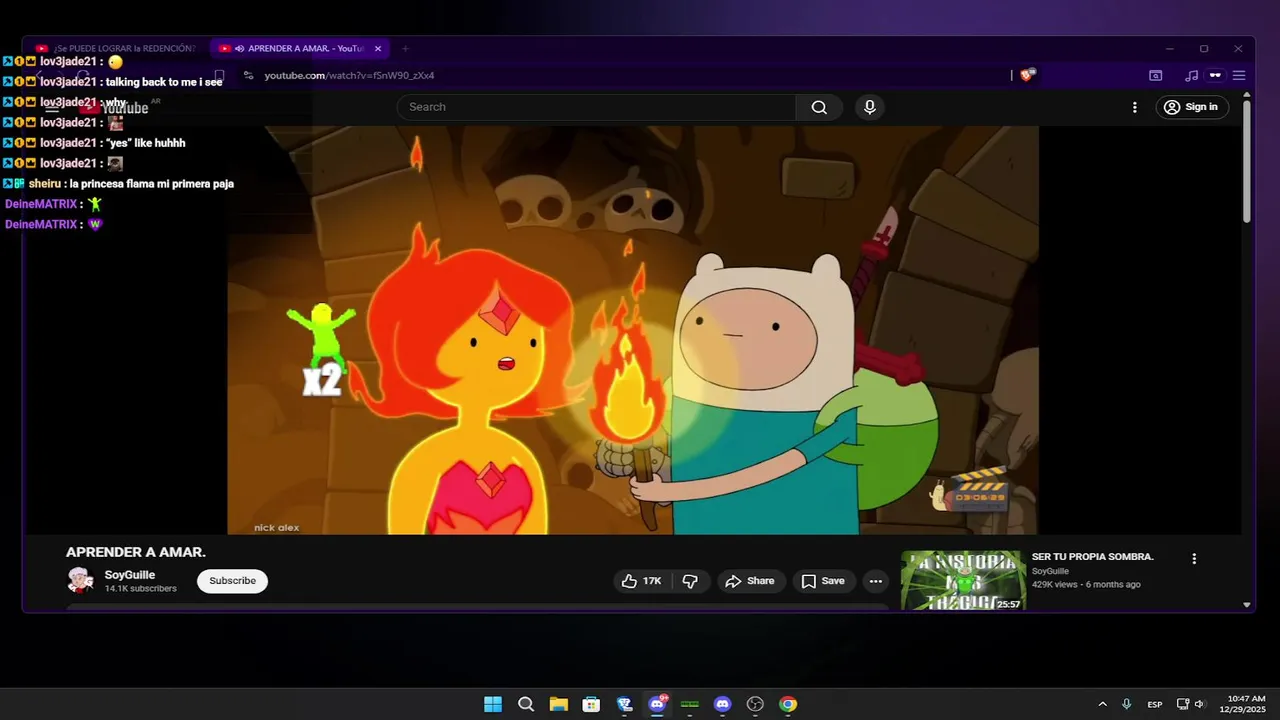Viewport: 1280px width, 720px height.
Task: Open OBS Studio from taskbar
Action: click(755, 704)
